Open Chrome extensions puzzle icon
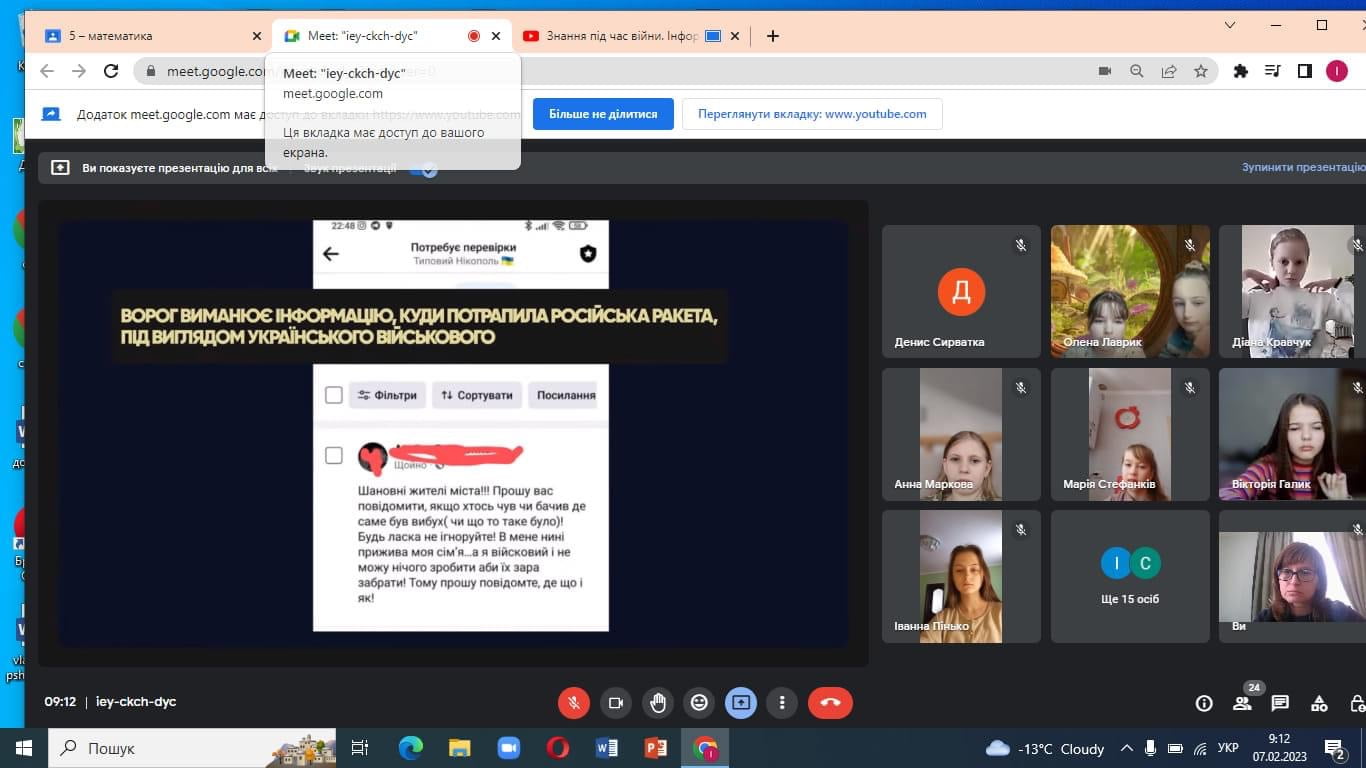Viewport: 1366px width, 768px height. 1241,71
